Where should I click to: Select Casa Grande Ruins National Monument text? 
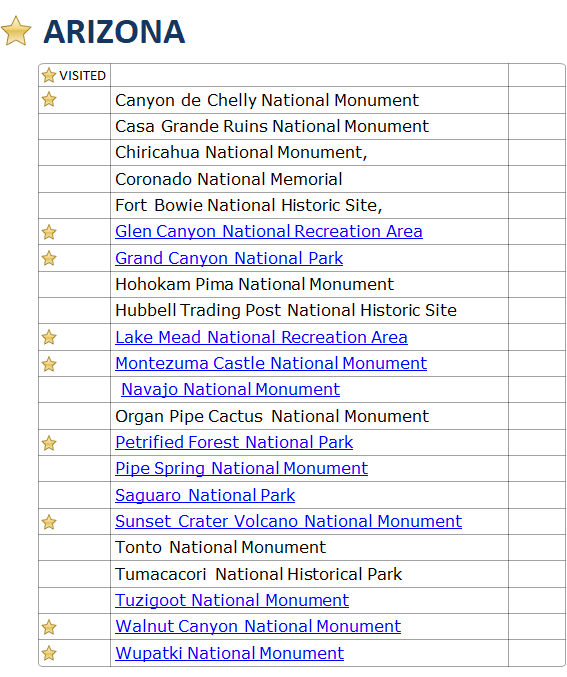pos(272,126)
